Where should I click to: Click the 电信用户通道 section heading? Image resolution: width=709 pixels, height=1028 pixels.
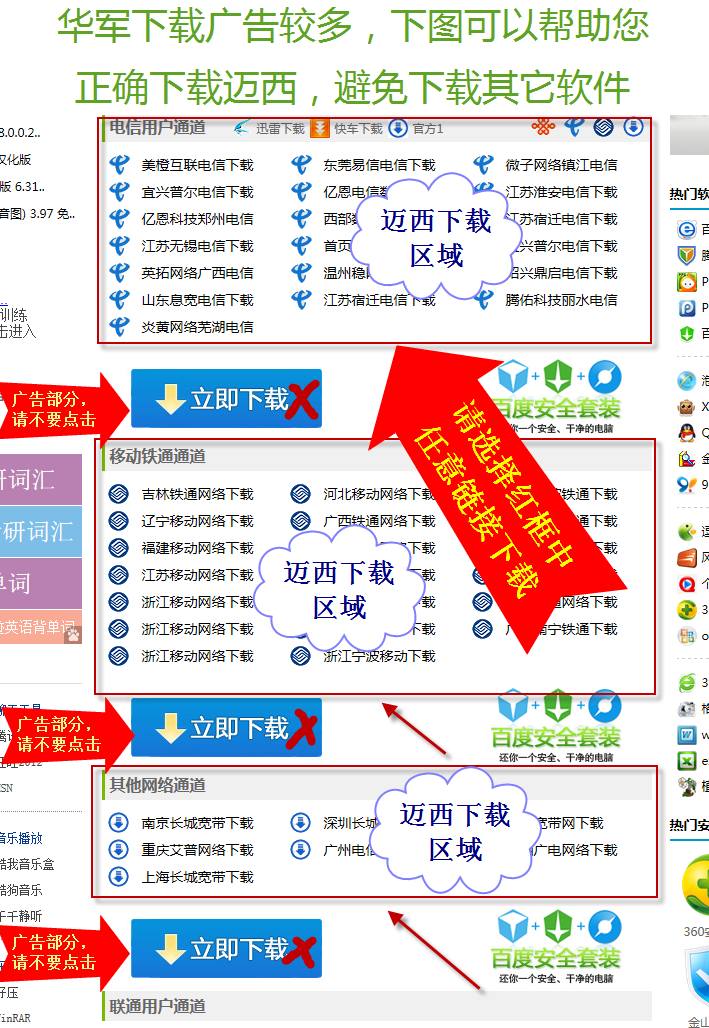(157, 127)
